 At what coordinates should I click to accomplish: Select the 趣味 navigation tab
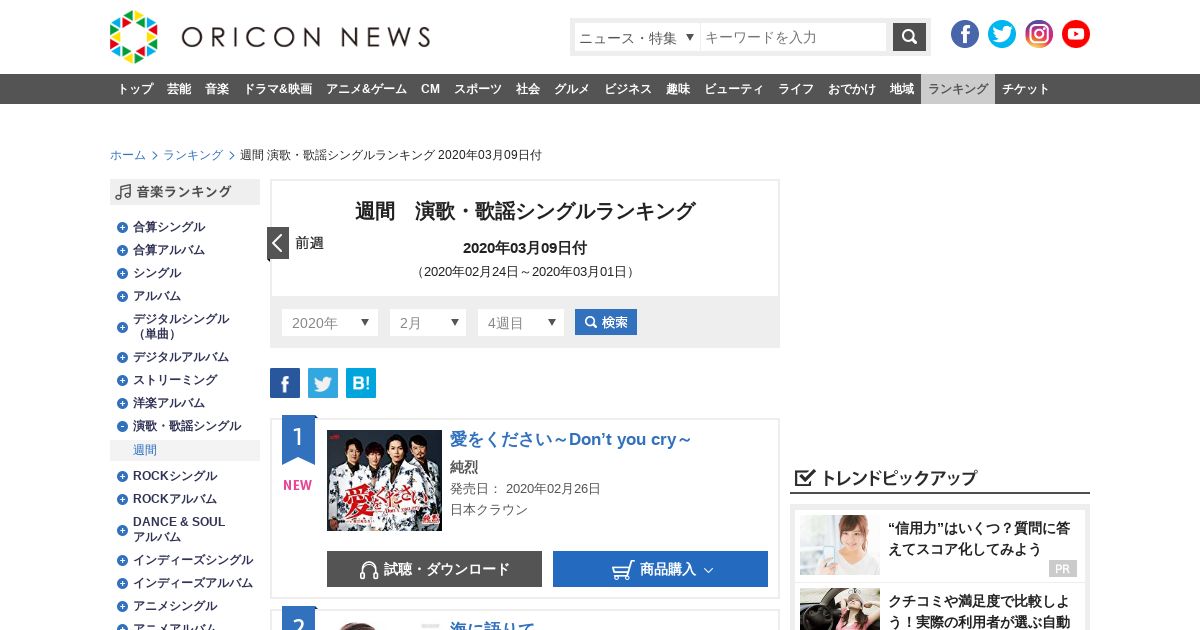678,89
